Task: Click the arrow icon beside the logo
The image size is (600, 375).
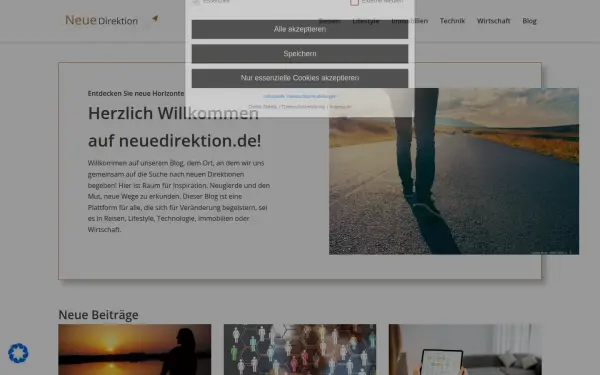Action: tap(155, 18)
